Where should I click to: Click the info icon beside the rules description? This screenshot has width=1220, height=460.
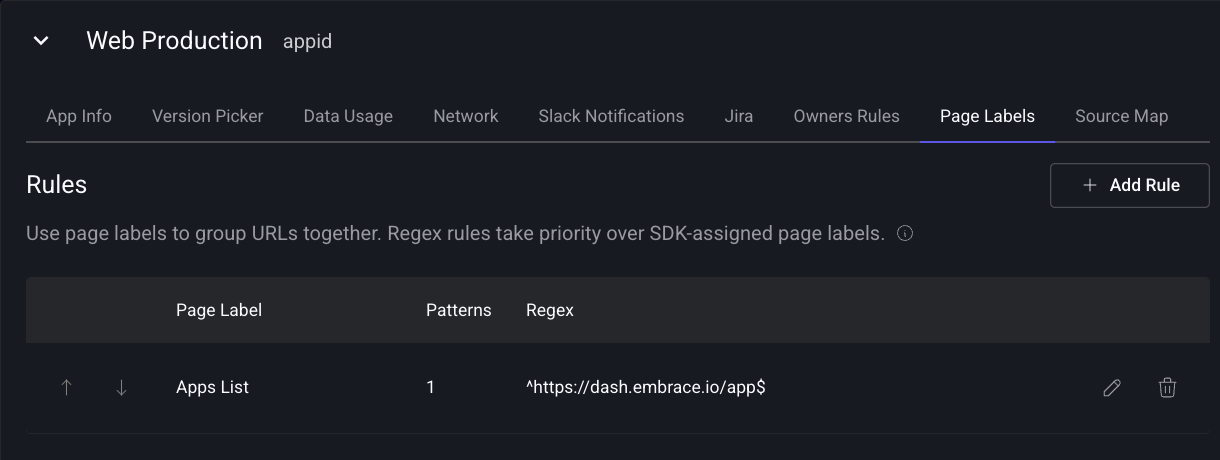pyautogui.click(x=905, y=234)
